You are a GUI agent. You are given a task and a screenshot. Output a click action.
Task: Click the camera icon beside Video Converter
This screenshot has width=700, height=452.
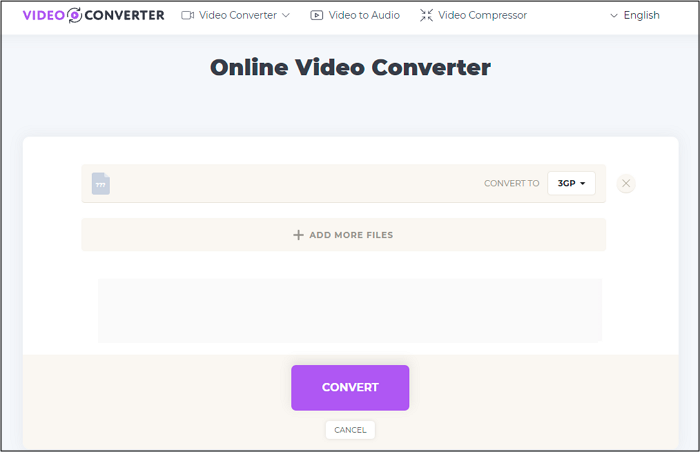(x=187, y=15)
